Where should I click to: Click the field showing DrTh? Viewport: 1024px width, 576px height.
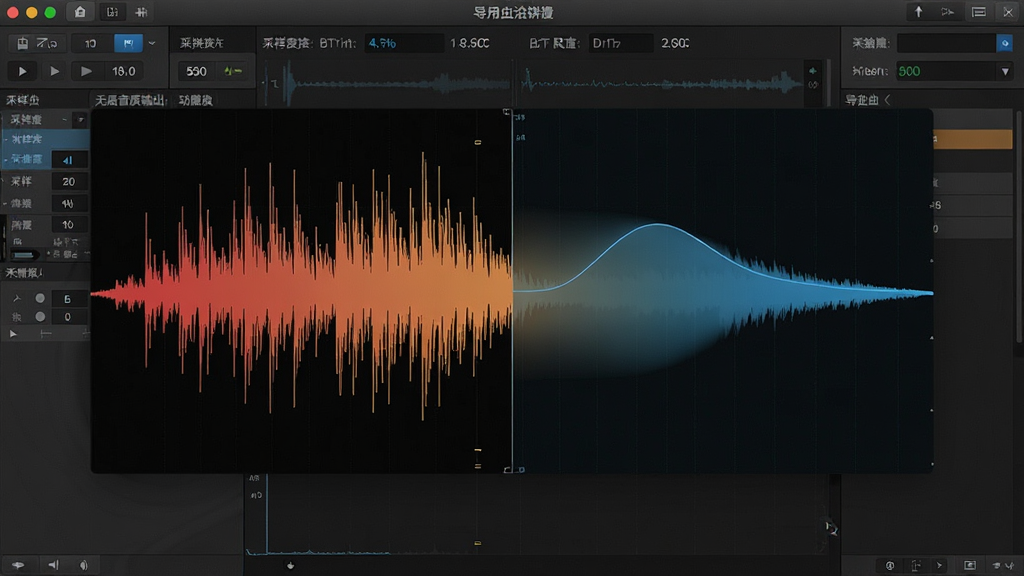pyautogui.click(x=620, y=43)
